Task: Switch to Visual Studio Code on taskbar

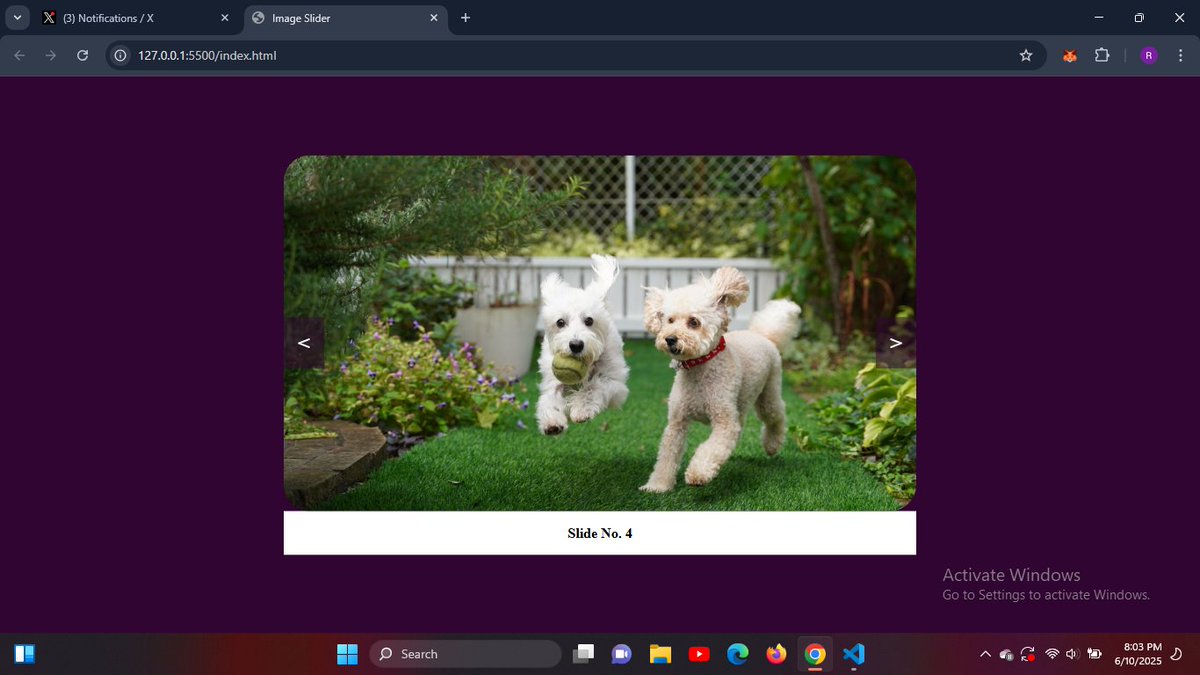Action: tap(853, 654)
